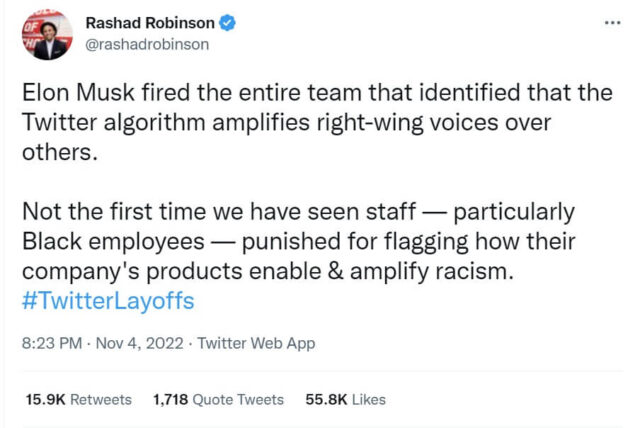Click the Twitter Web App source label
This screenshot has width=640, height=428.
coord(257,344)
